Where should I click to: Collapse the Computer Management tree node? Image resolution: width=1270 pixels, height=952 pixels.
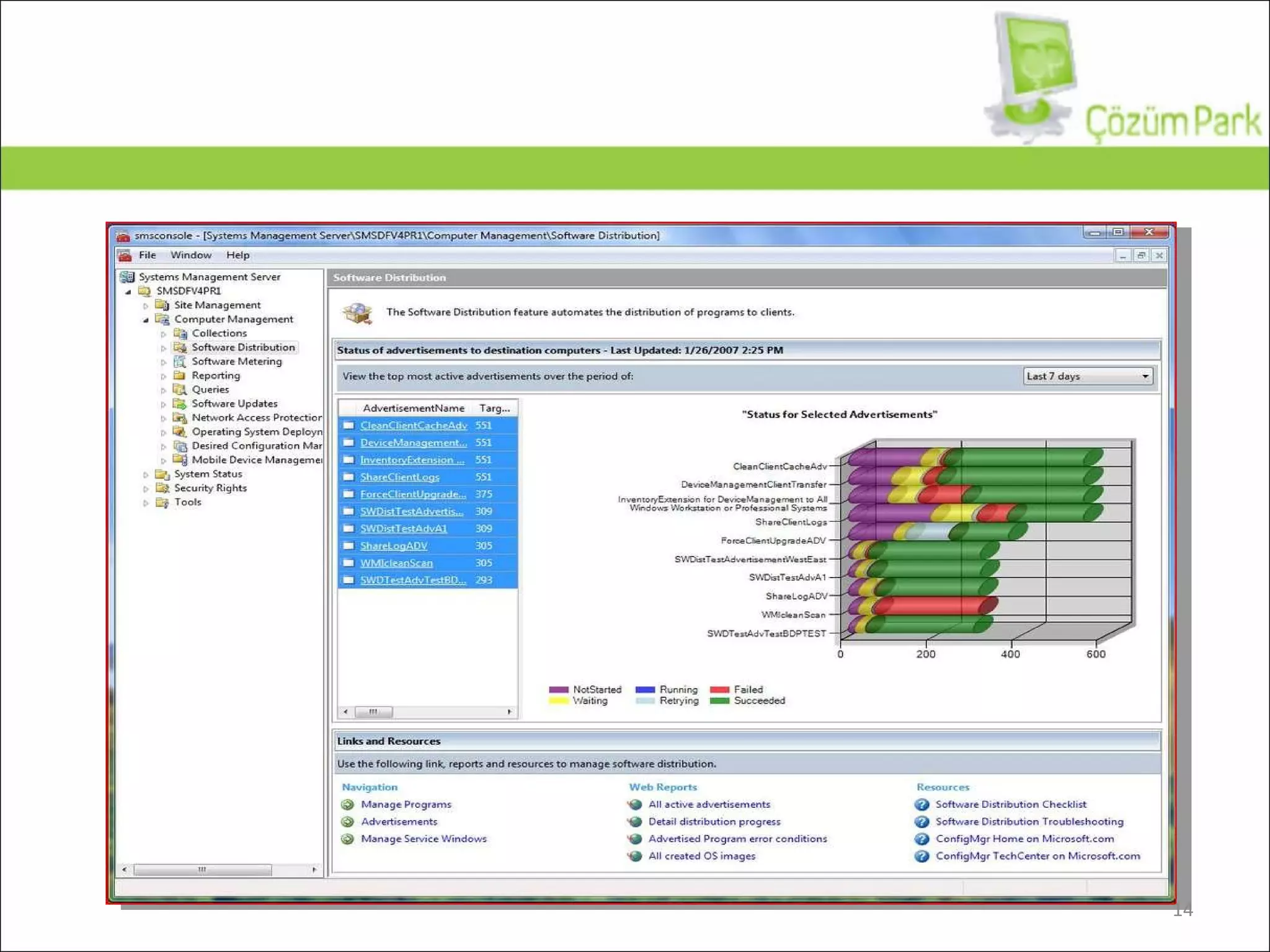click(146, 320)
